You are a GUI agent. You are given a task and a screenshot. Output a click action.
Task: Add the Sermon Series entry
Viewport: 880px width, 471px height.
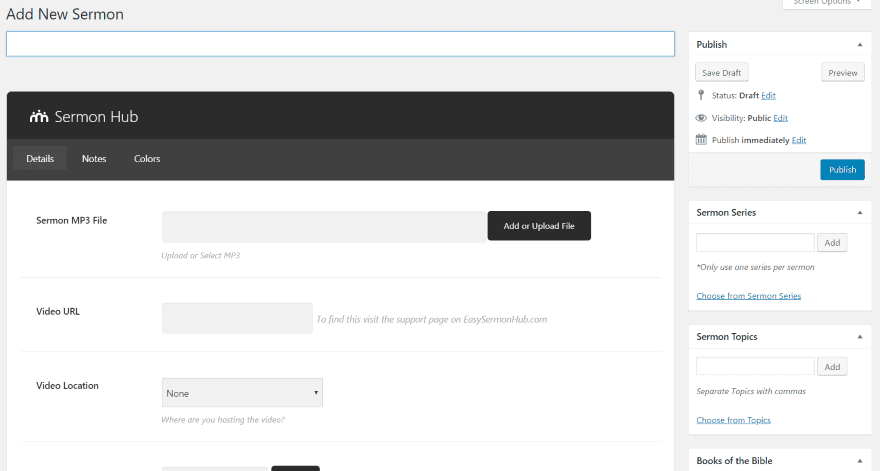pos(832,243)
